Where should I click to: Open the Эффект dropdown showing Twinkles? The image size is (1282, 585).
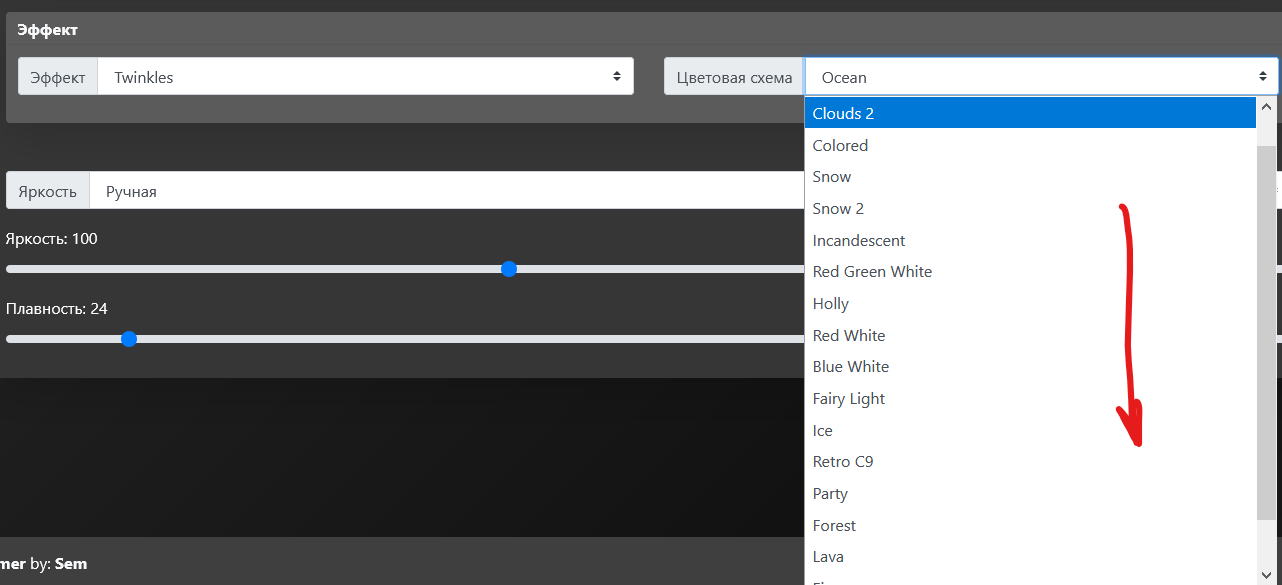(365, 77)
